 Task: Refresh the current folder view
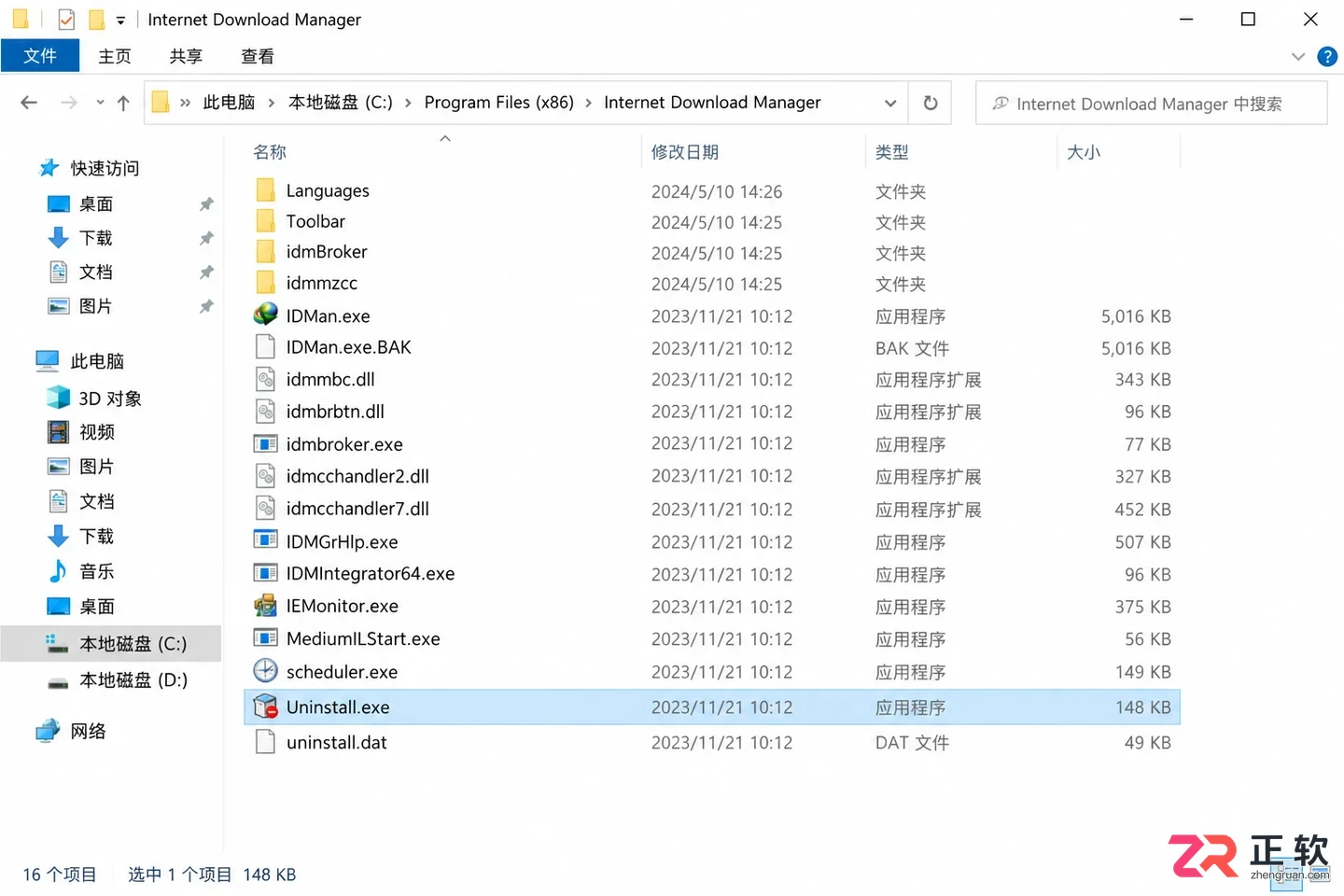coord(931,103)
